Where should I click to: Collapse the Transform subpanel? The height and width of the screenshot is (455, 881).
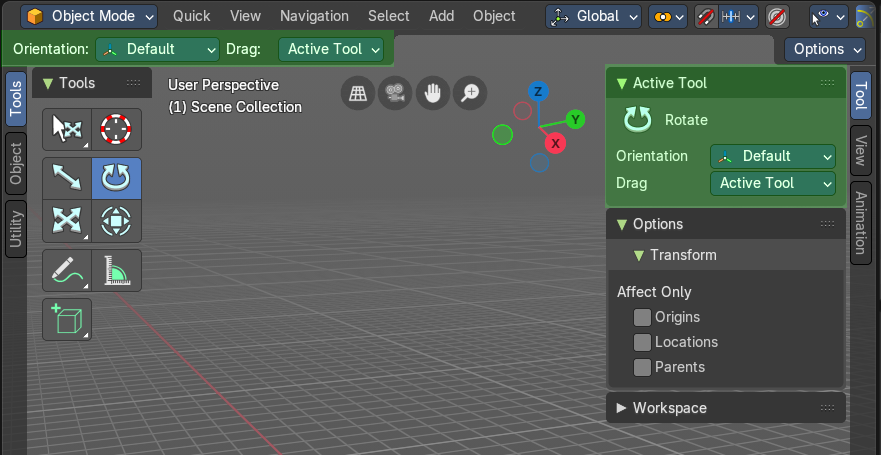coord(726,255)
